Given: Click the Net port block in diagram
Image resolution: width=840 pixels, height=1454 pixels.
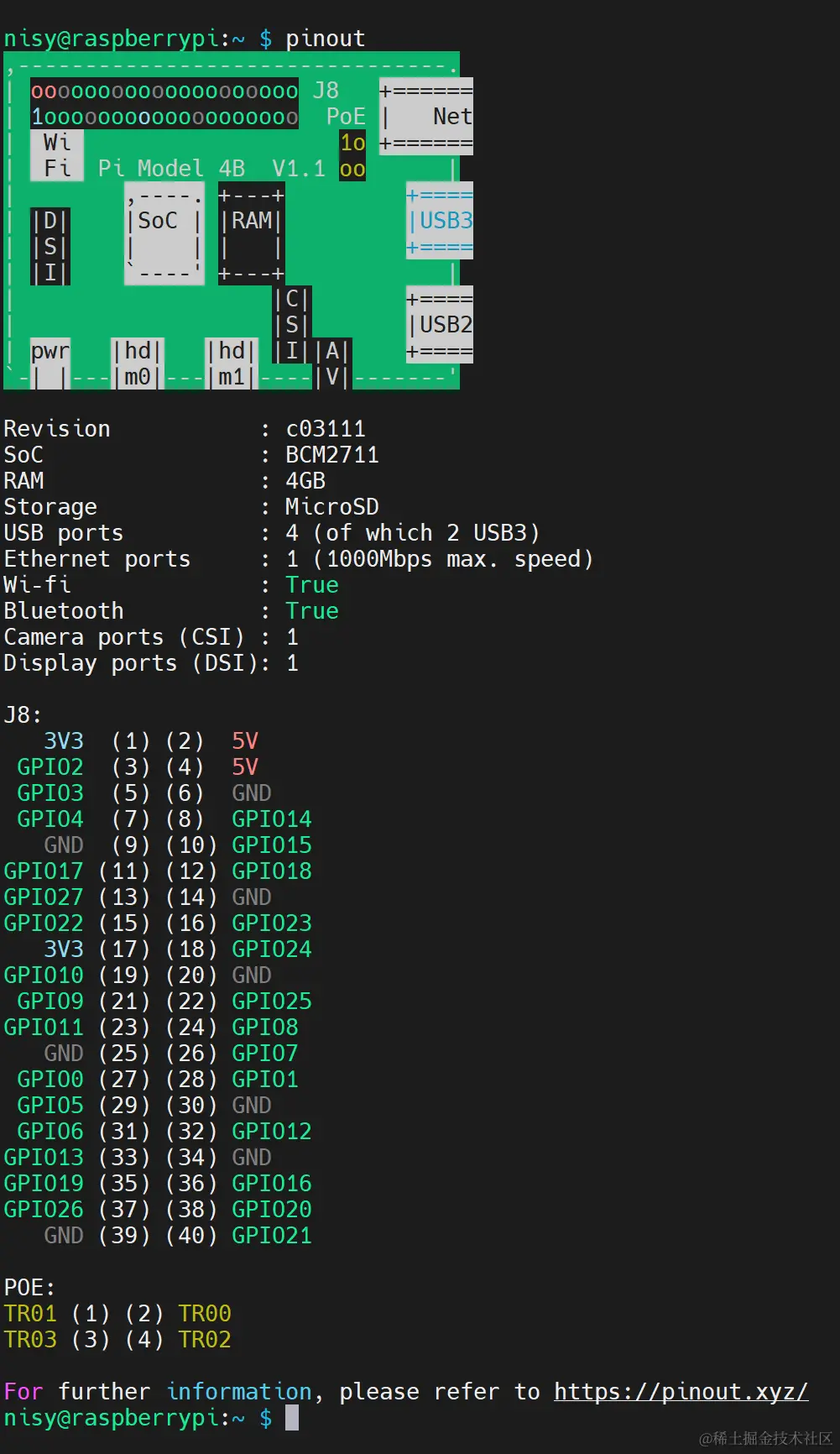Looking at the screenshot, I should point(426,117).
